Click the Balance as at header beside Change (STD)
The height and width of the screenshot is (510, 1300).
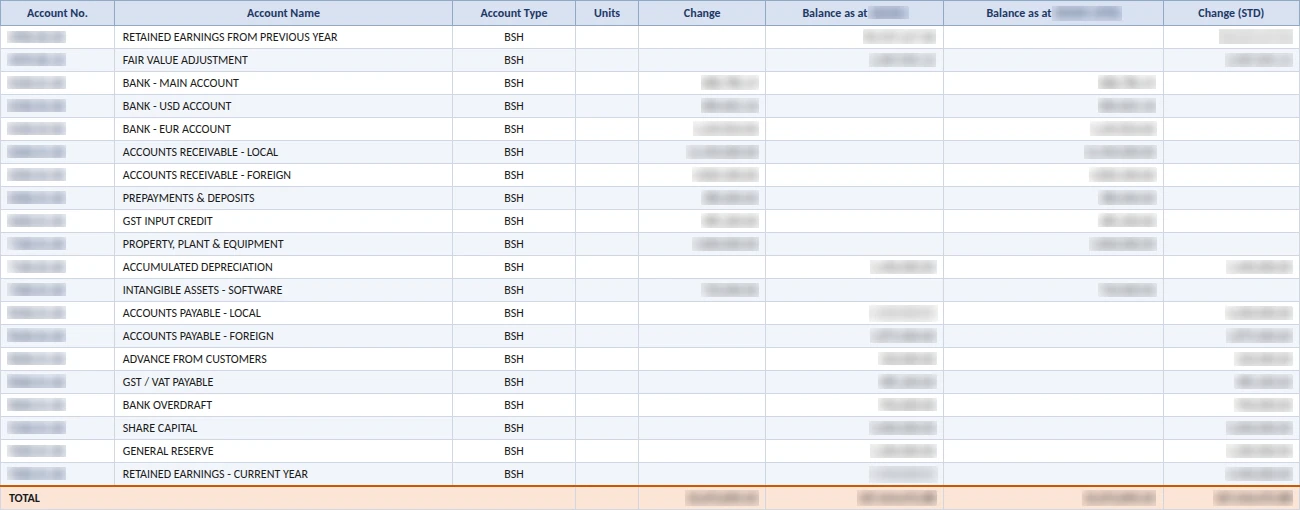click(x=1053, y=13)
